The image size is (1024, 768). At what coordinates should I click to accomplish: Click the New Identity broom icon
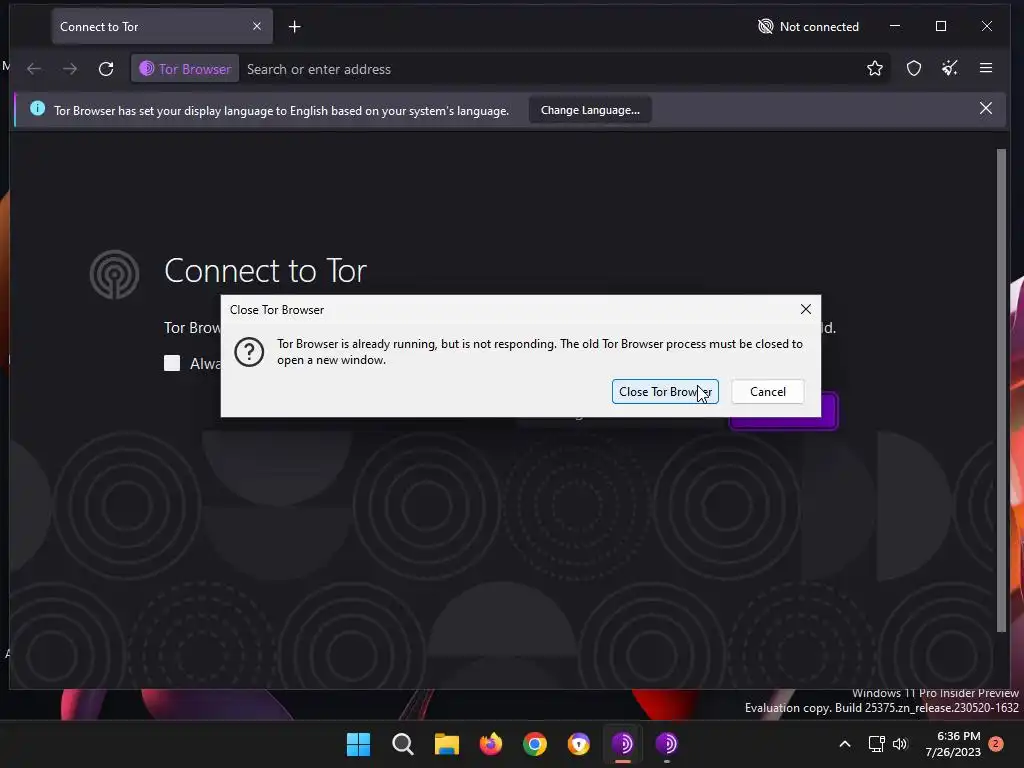coord(950,68)
